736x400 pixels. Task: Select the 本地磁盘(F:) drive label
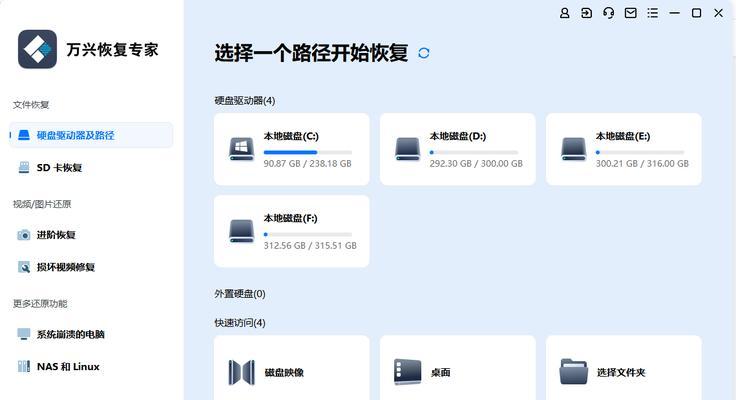291,218
